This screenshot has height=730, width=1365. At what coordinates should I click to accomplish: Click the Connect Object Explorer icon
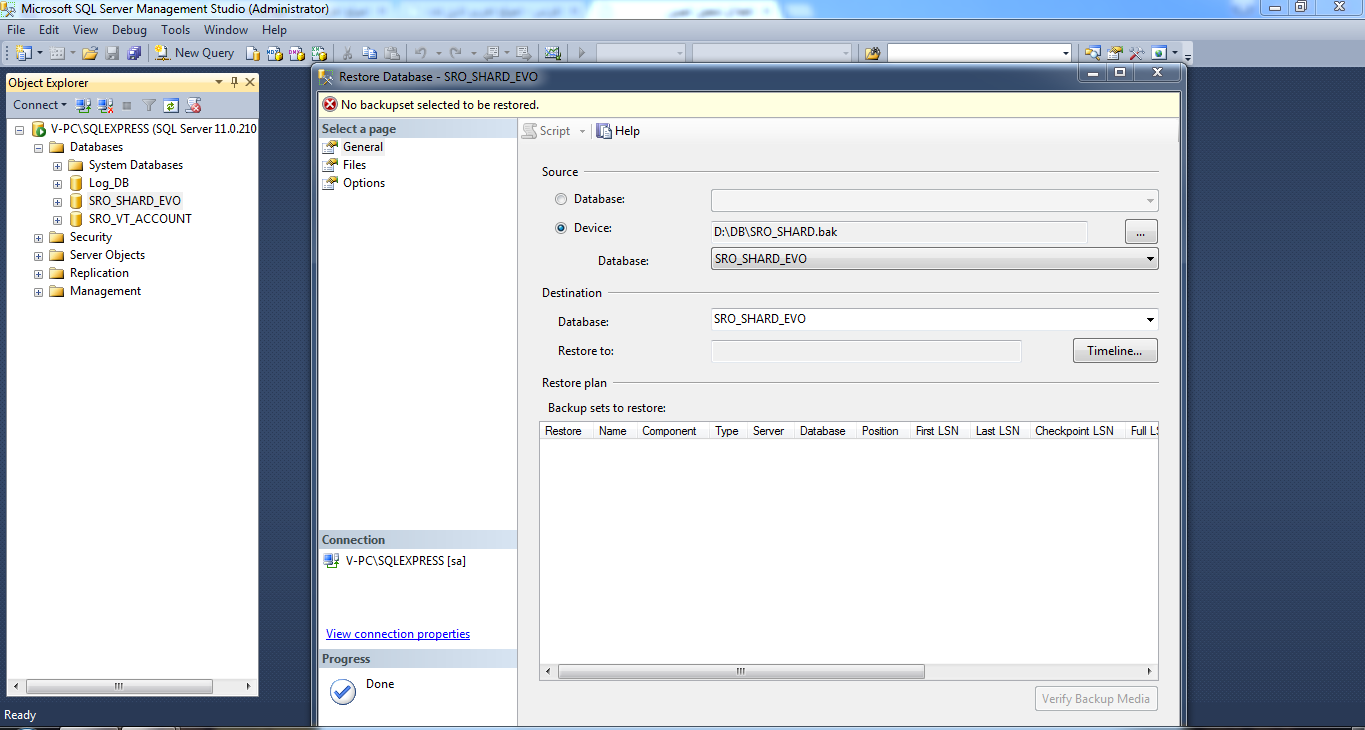[x=84, y=105]
